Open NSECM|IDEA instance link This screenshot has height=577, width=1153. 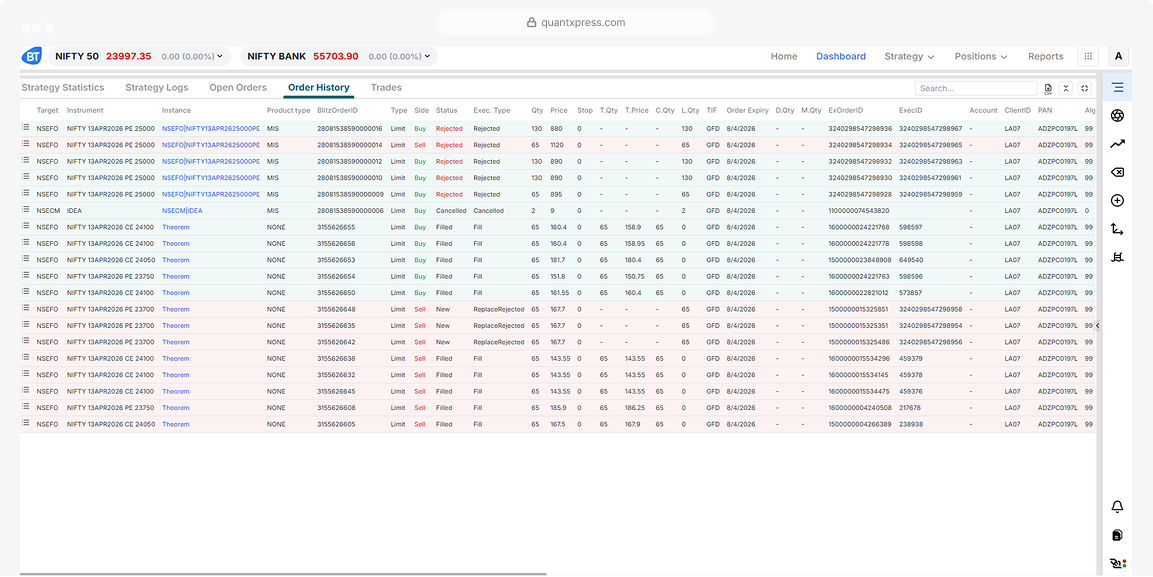point(182,211)
